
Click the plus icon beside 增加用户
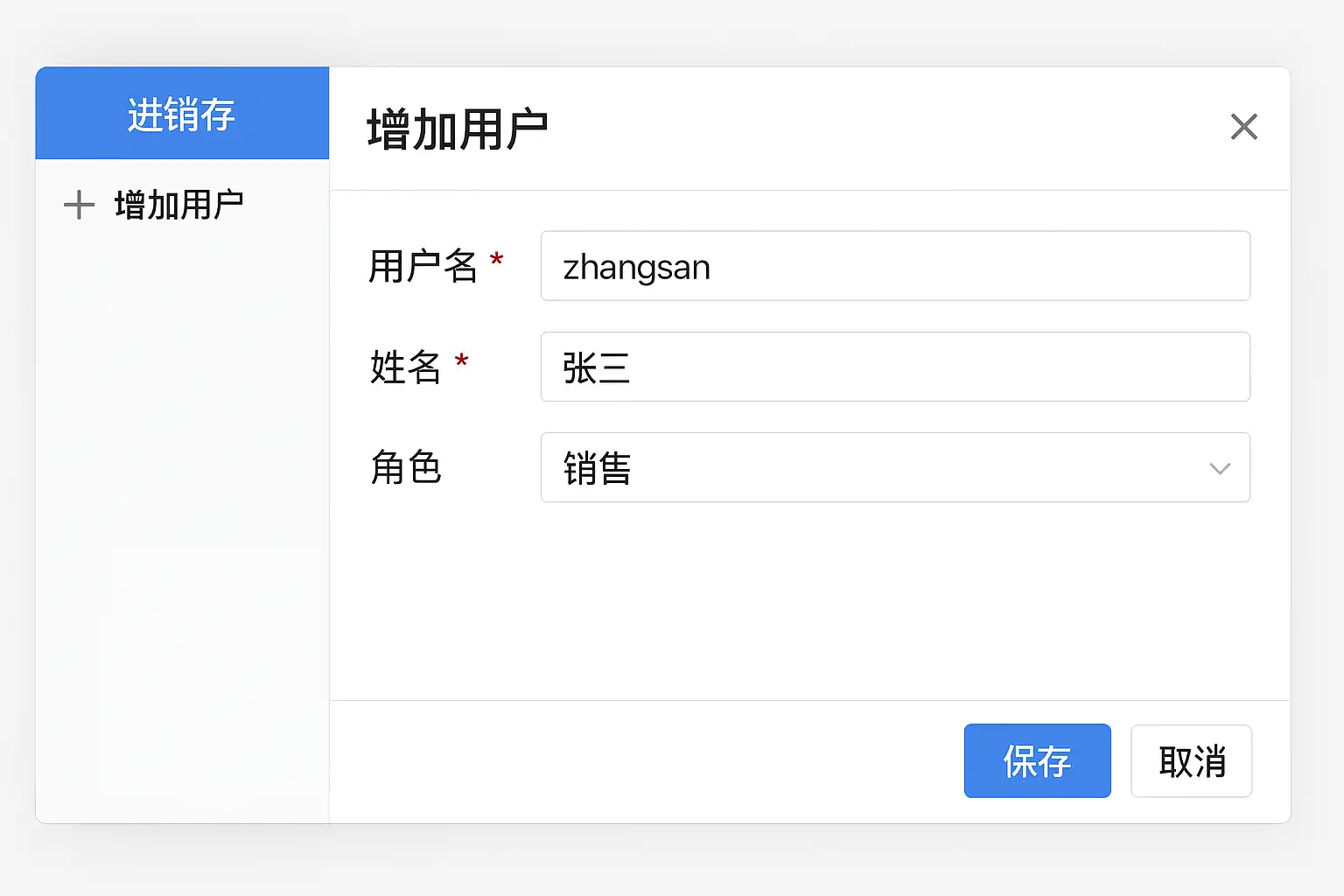79,205
